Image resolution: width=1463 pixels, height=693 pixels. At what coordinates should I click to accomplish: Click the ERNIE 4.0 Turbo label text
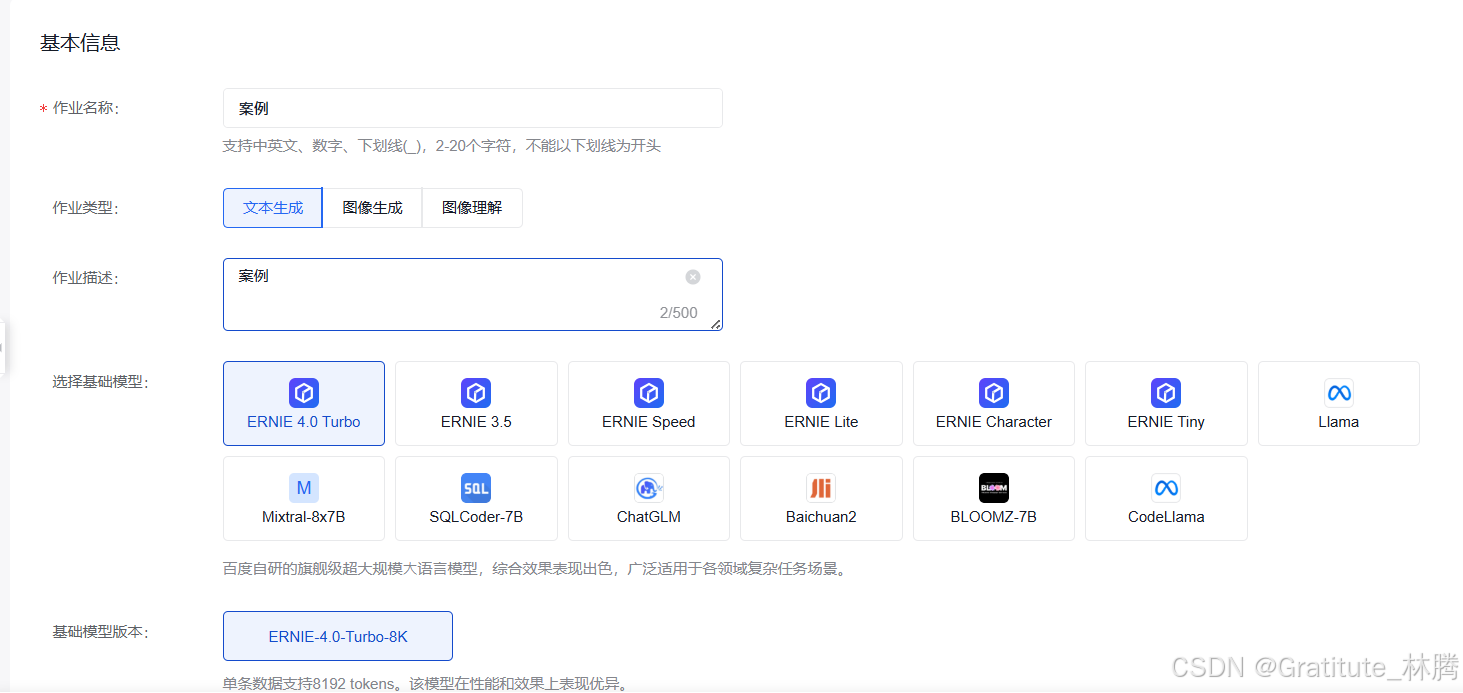304,422
